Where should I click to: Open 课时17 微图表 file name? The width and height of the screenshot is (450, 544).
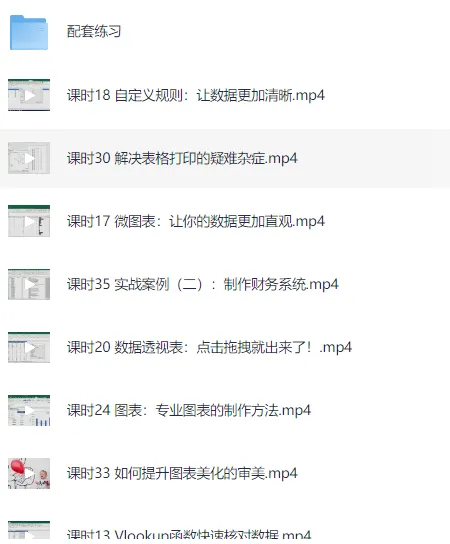pos(196,221)
